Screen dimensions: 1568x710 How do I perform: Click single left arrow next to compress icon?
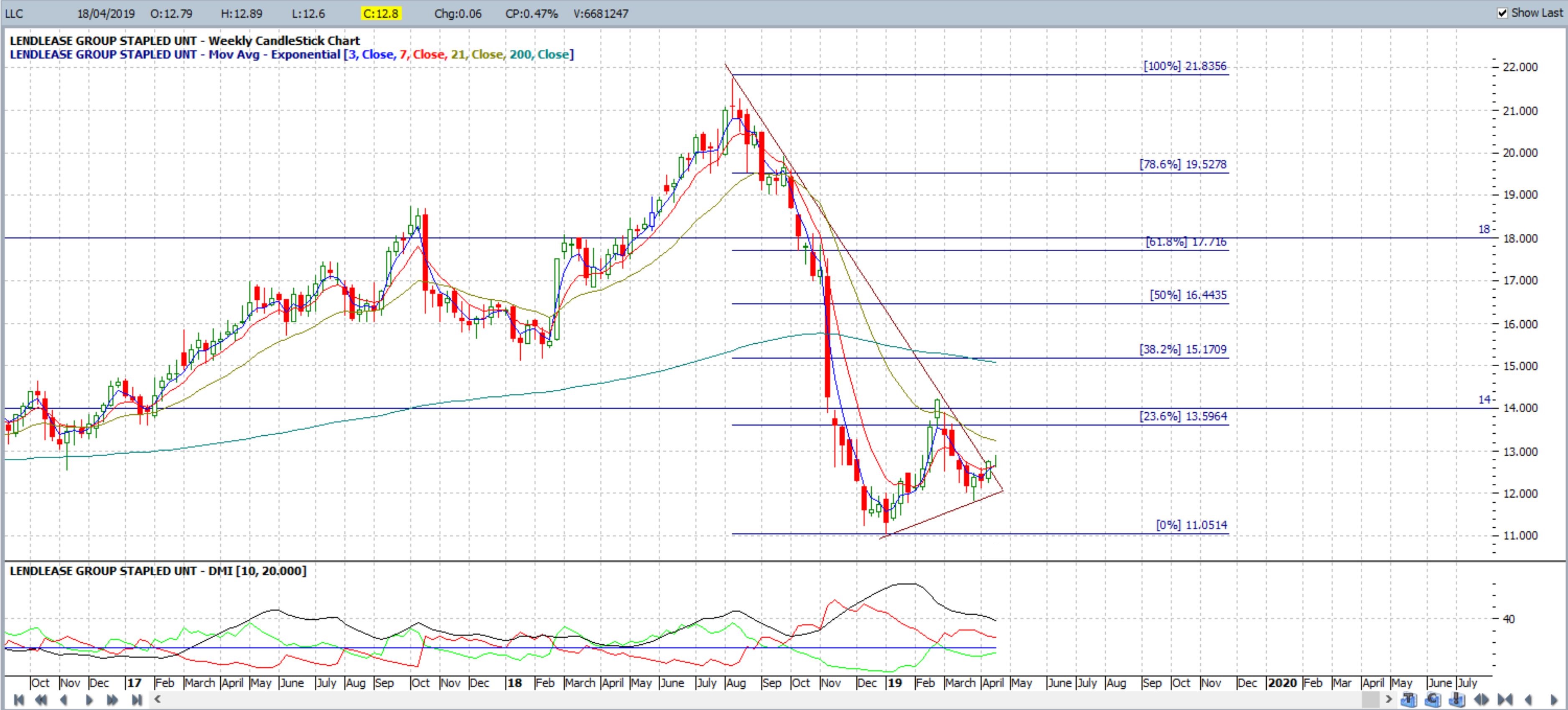[x=1528, y=700]
